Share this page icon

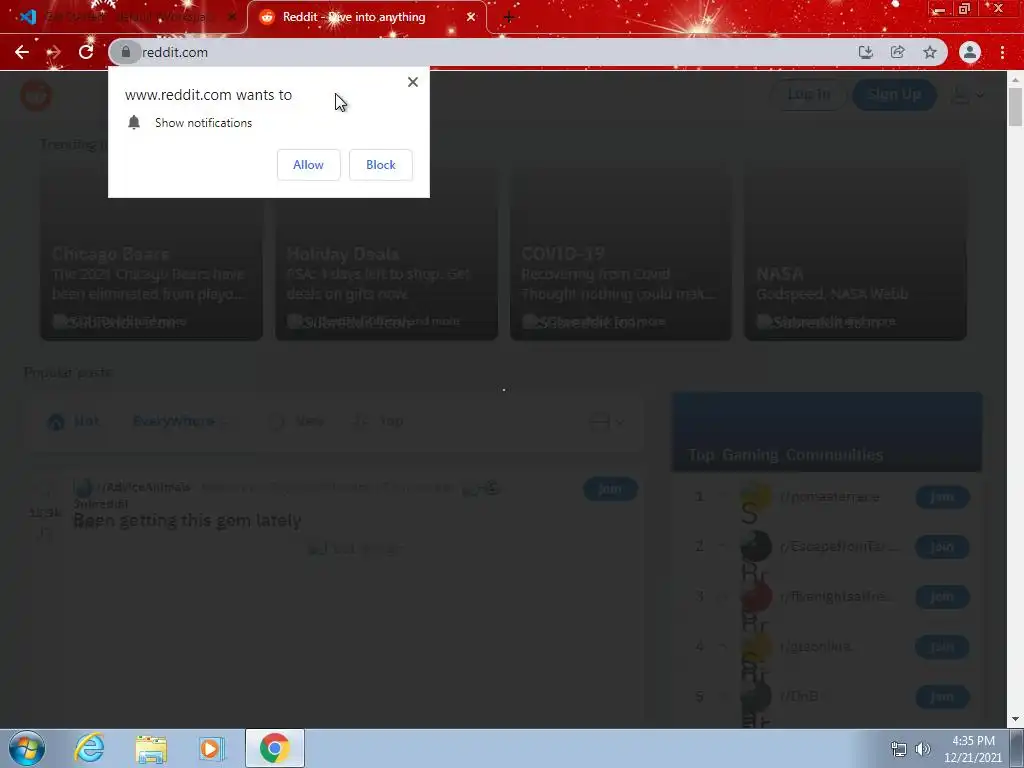click(x=898, y=52)
